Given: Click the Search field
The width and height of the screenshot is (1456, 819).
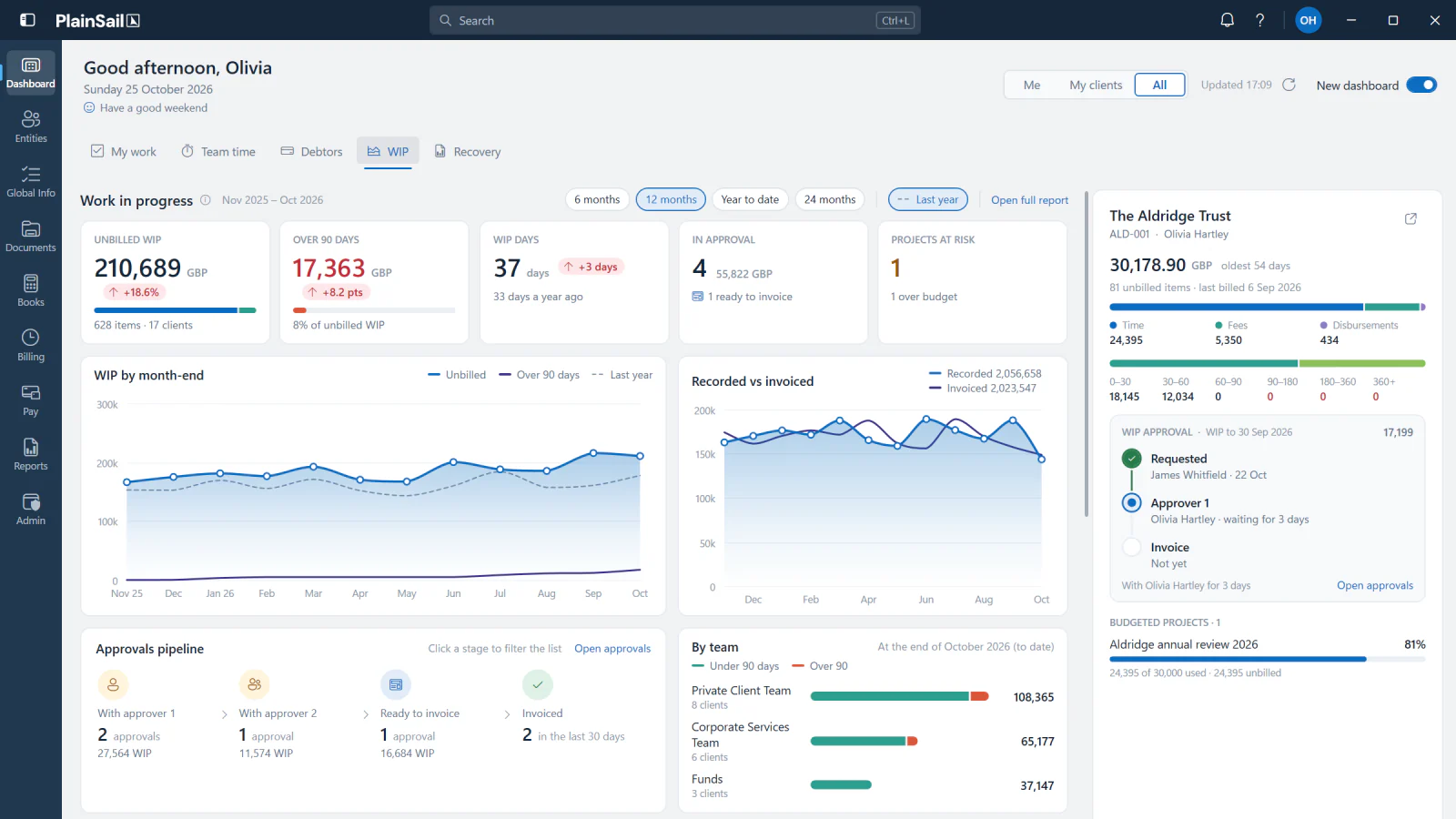Looking at the screenshot, I should [x=675, y=20].
